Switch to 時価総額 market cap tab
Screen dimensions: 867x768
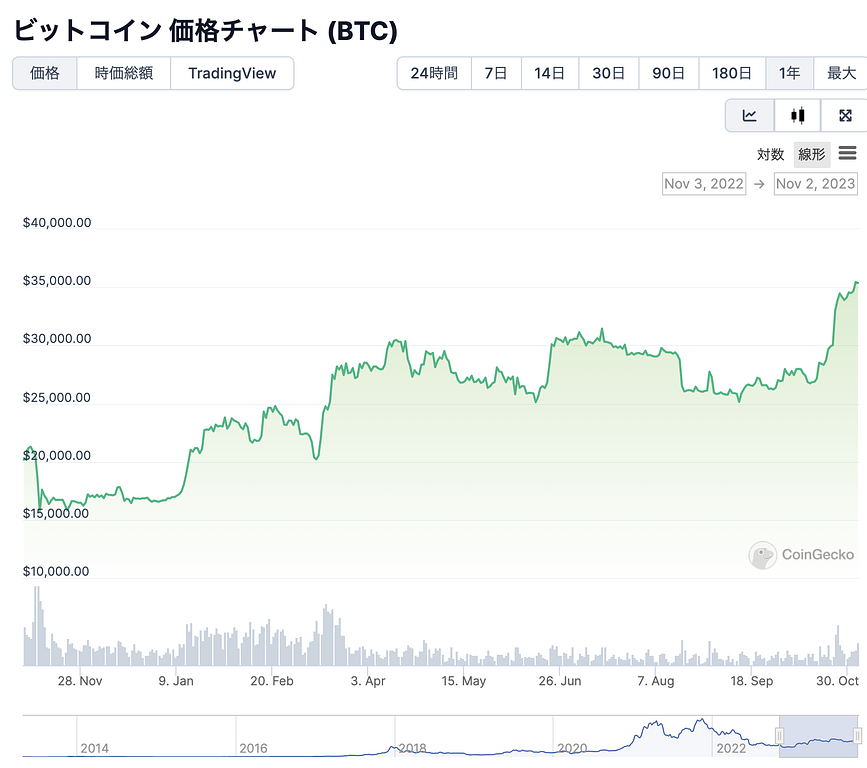pos(124,74)
